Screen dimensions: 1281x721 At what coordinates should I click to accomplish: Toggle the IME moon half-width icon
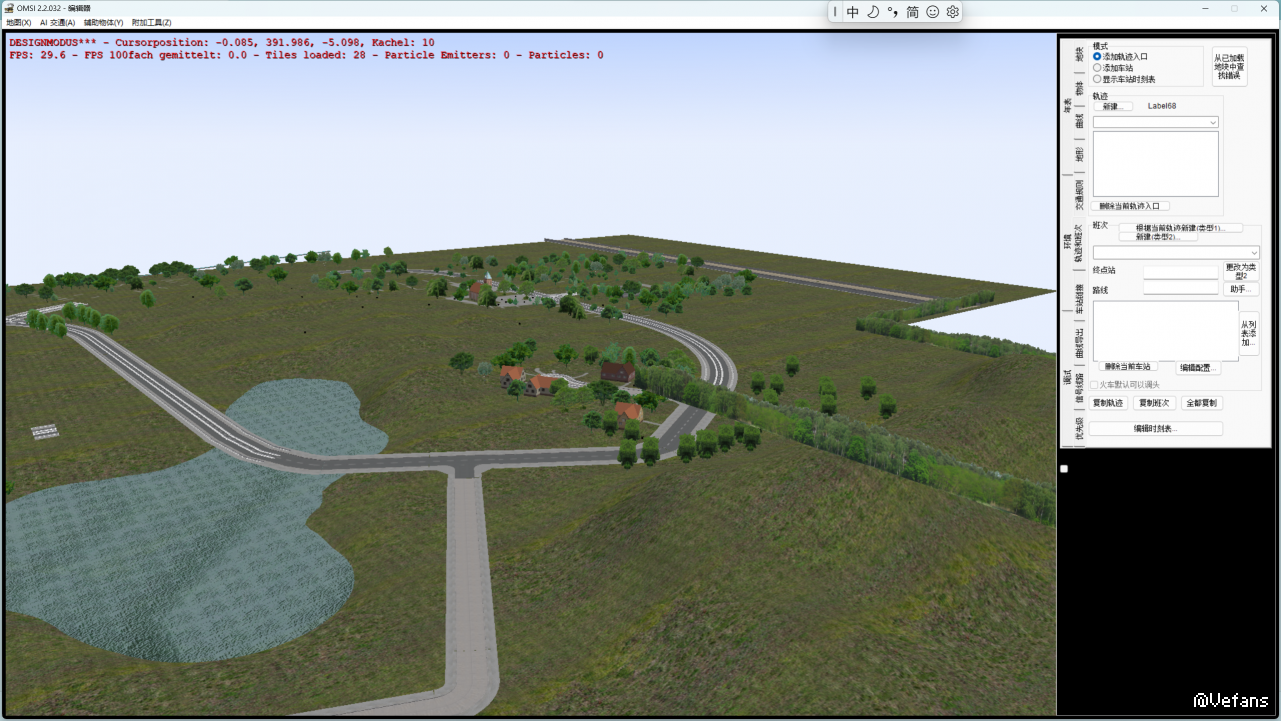[x=873, y=12]
